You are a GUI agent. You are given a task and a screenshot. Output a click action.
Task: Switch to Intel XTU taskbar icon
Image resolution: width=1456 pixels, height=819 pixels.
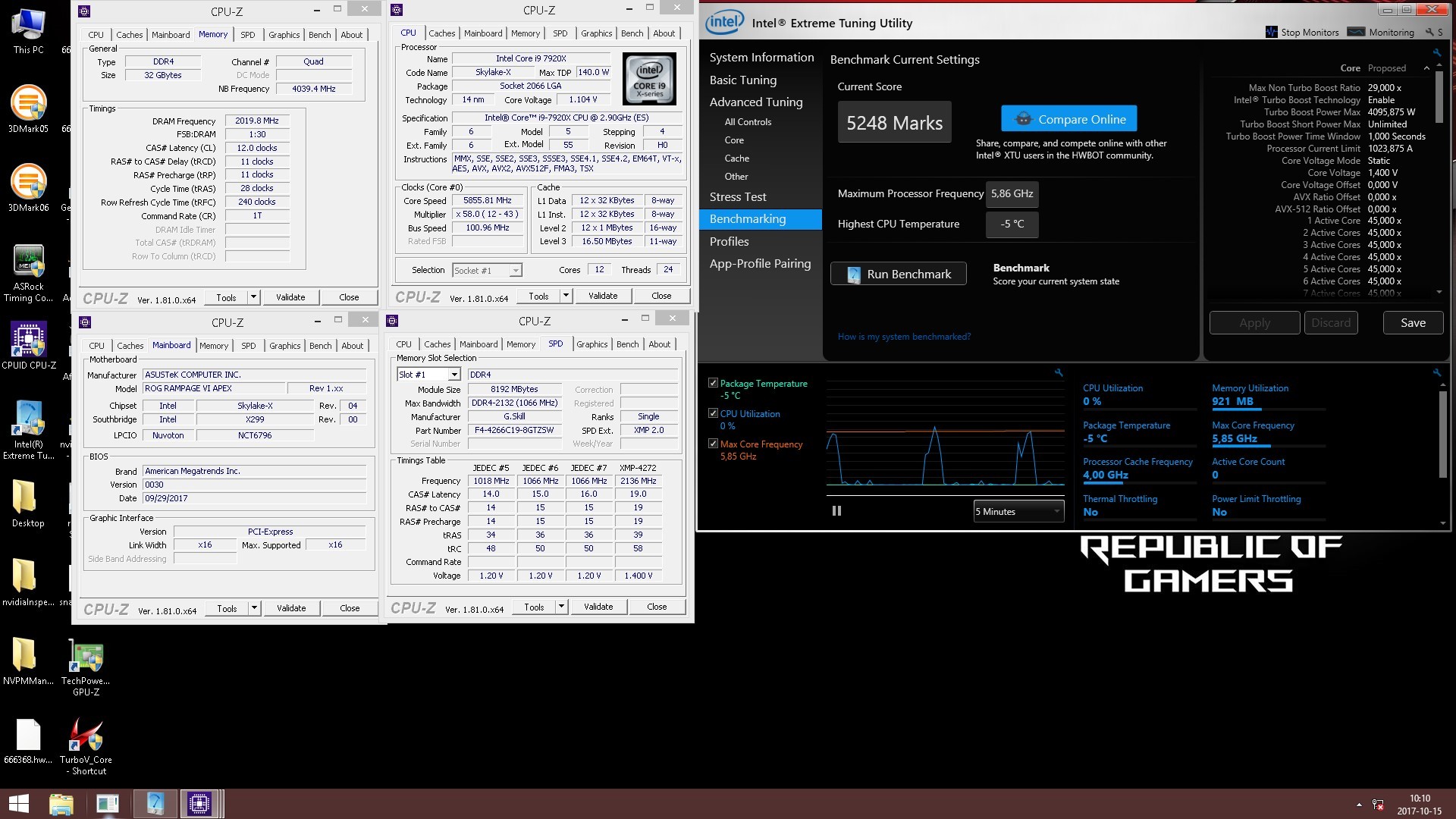point(155,804)
